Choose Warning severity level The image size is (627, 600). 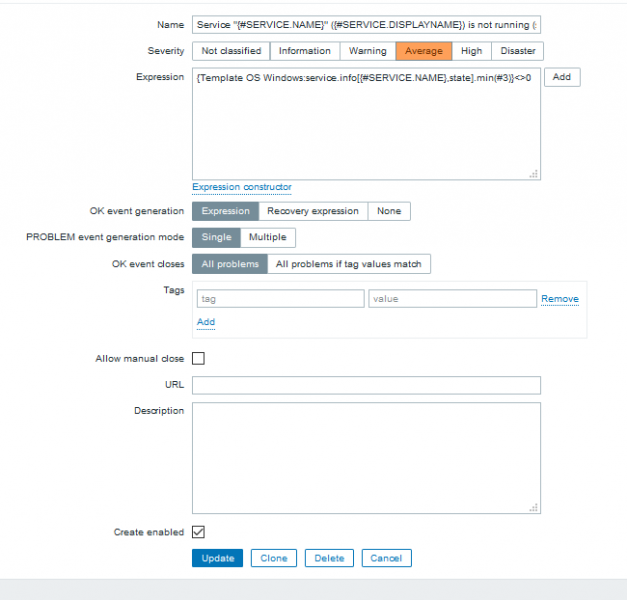click(367, 51)
